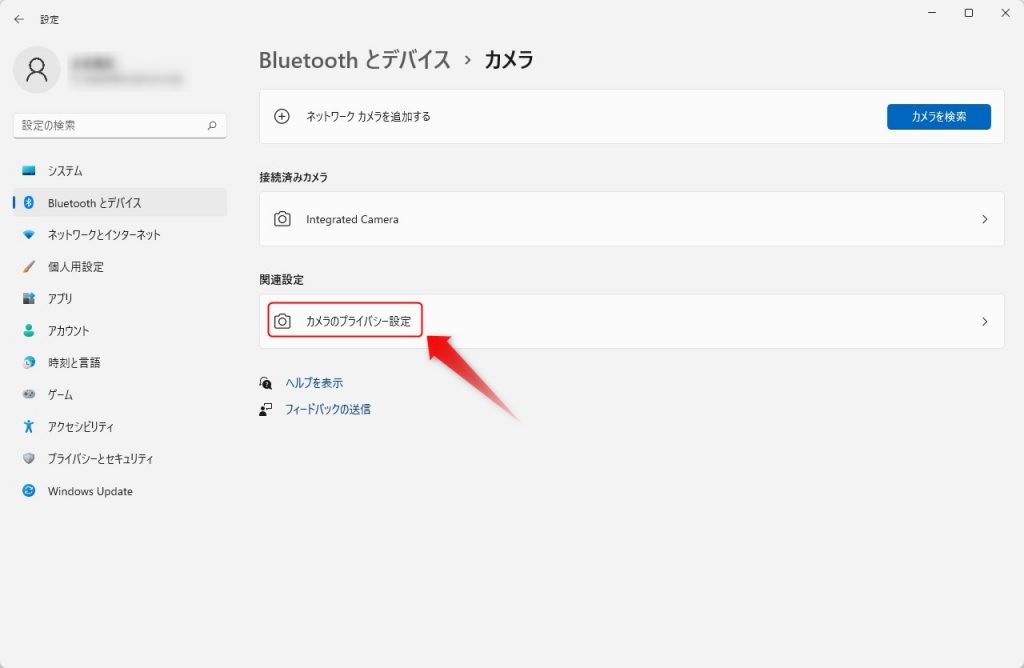Open アクセシビリティ section
The image size is (1024, 668).
click(x=120, y=426)
